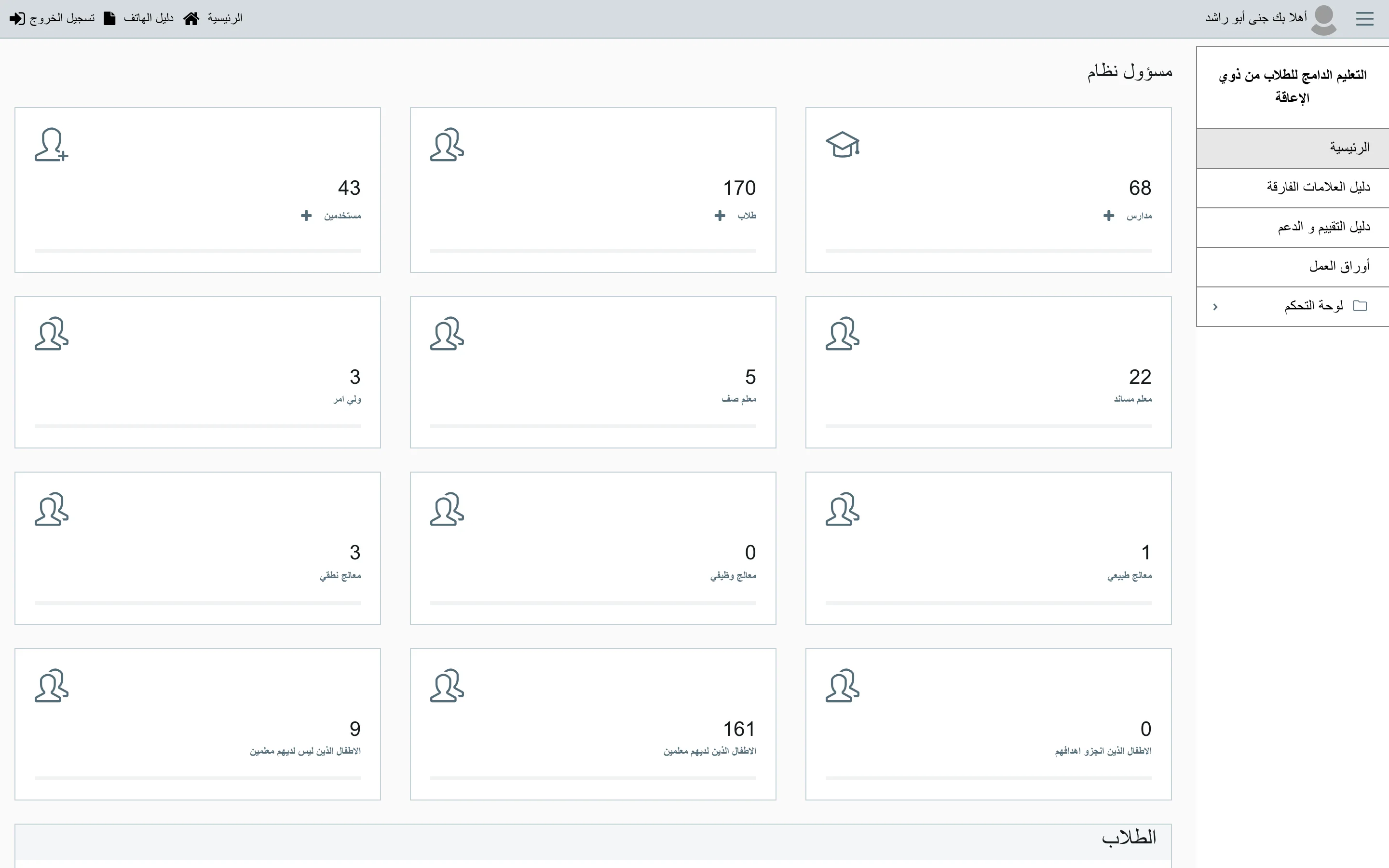Click the الطلاب section heading

point(1129,838)
